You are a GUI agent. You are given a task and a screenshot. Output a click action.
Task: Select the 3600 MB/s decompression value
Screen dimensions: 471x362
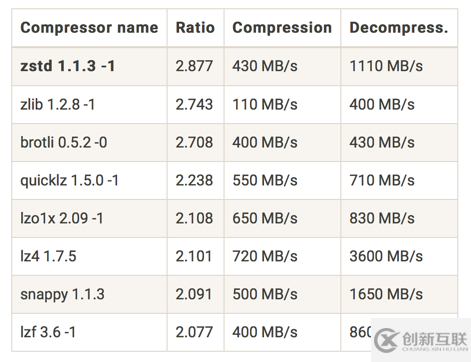coord(386,256)
